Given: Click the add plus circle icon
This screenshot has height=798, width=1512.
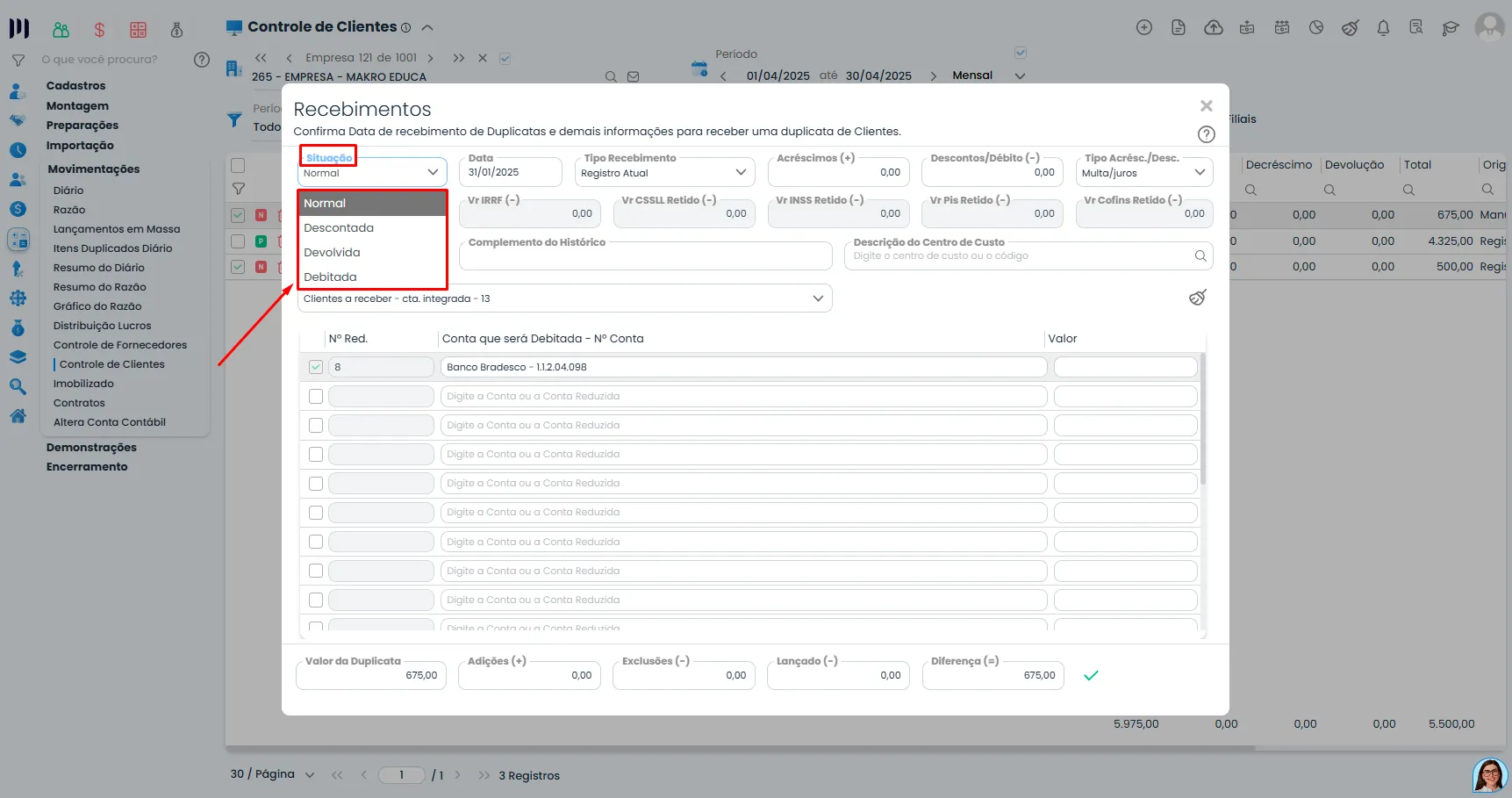Looking at the screenshot, I should pyautogui.click(x=1144, y=27).
